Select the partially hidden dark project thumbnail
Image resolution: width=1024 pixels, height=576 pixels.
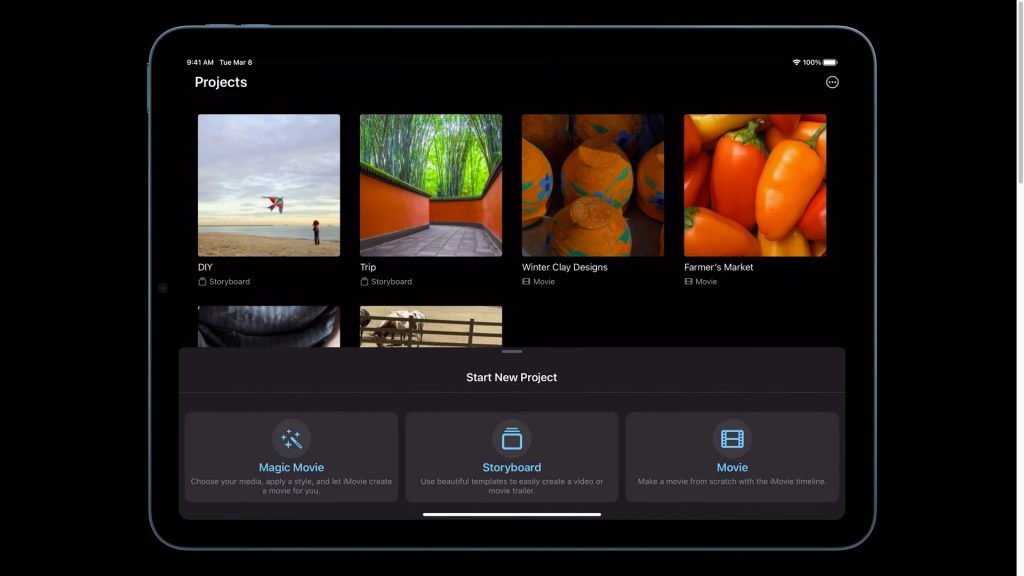tap(269, 326)
